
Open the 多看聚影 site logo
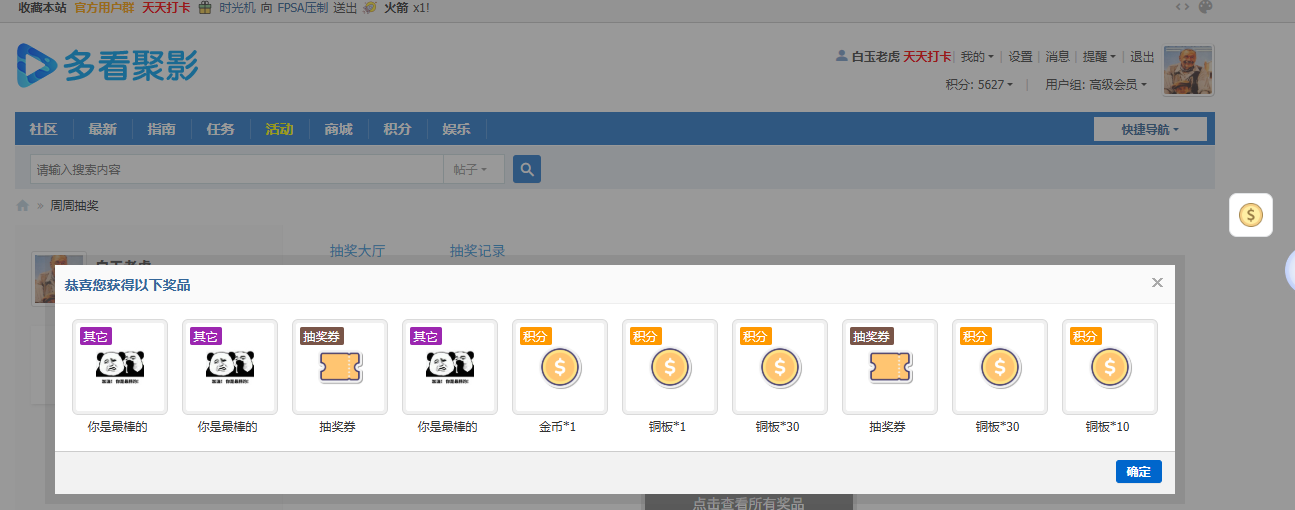(107, 66)
